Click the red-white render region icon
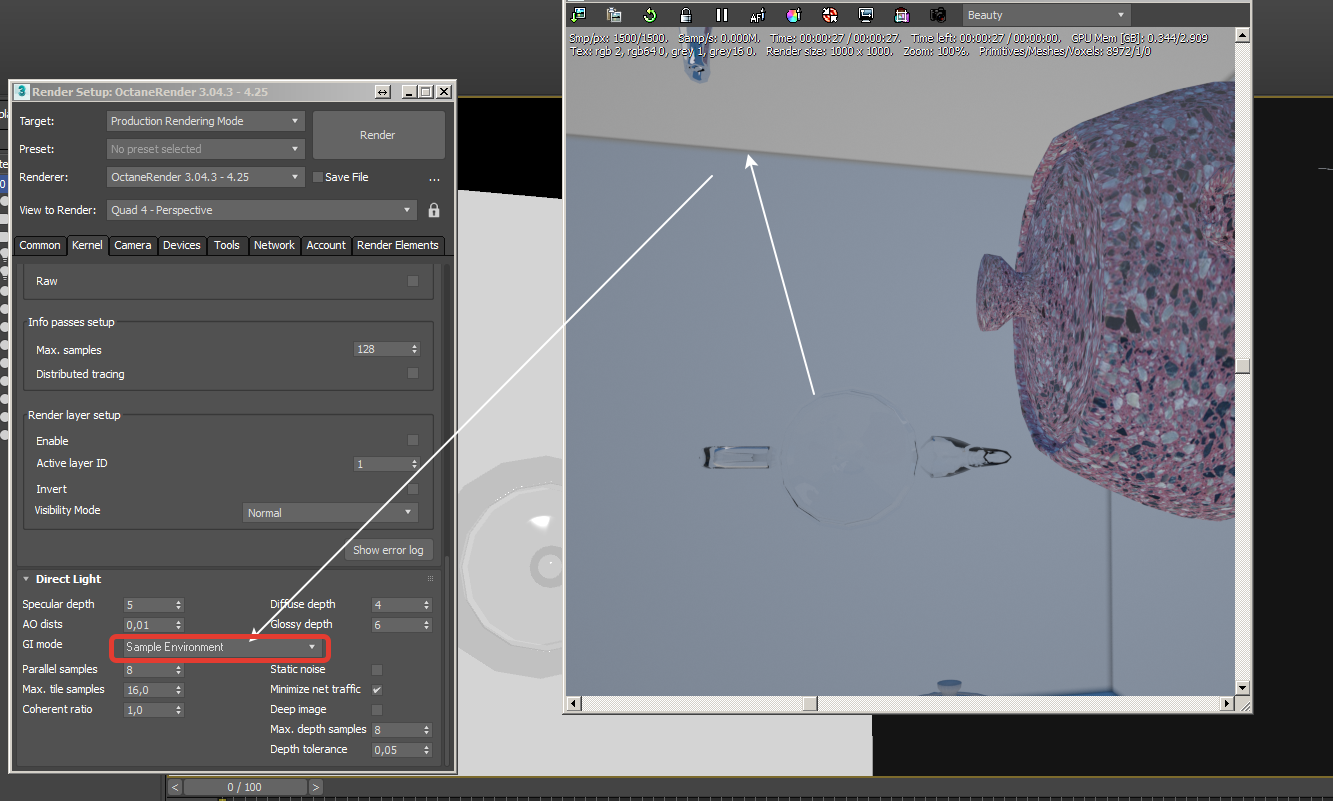Screen dimensions: 1333x801 coord(829,15)
